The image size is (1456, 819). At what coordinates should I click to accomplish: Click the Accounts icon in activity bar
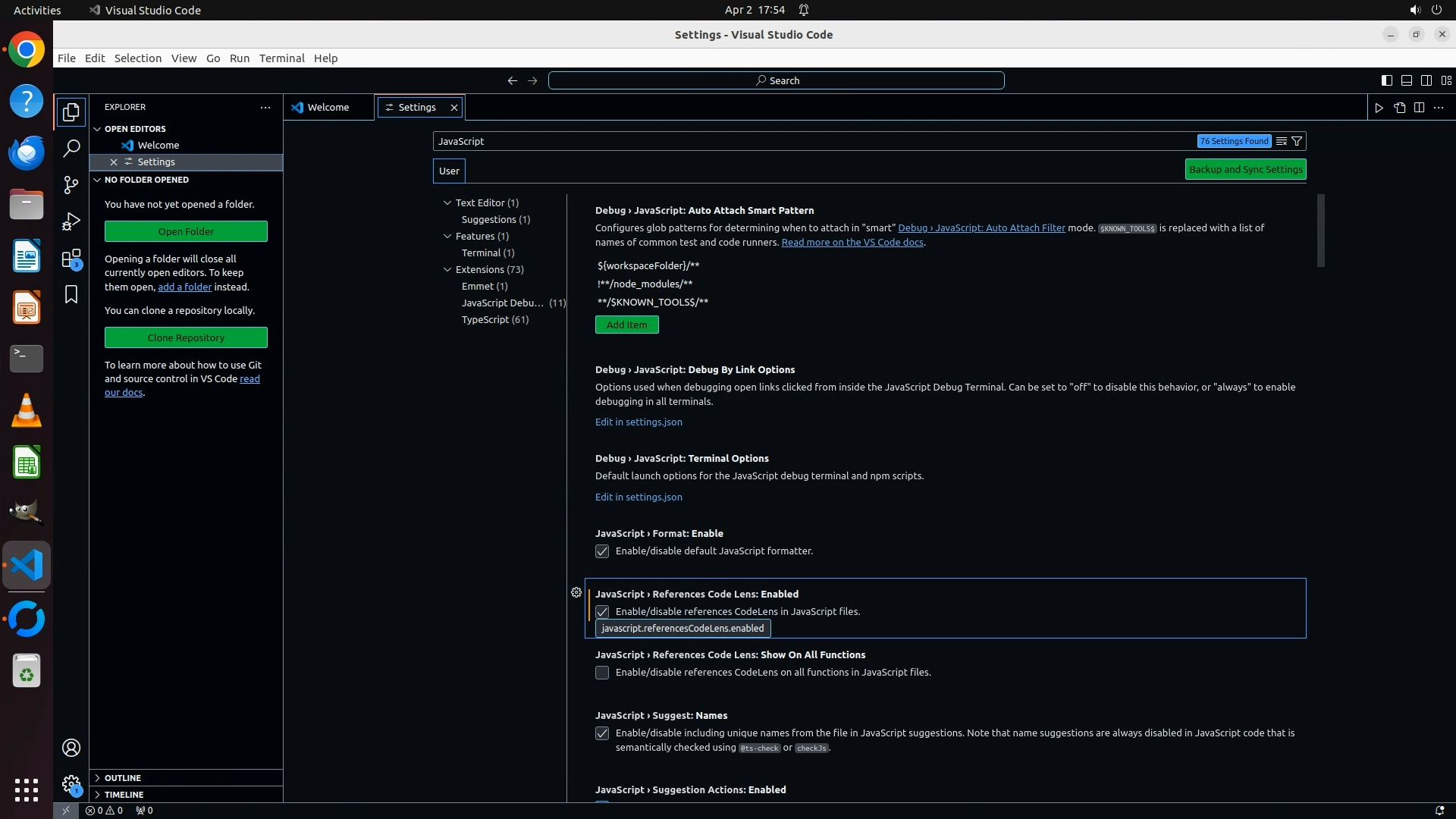[71, 748]
